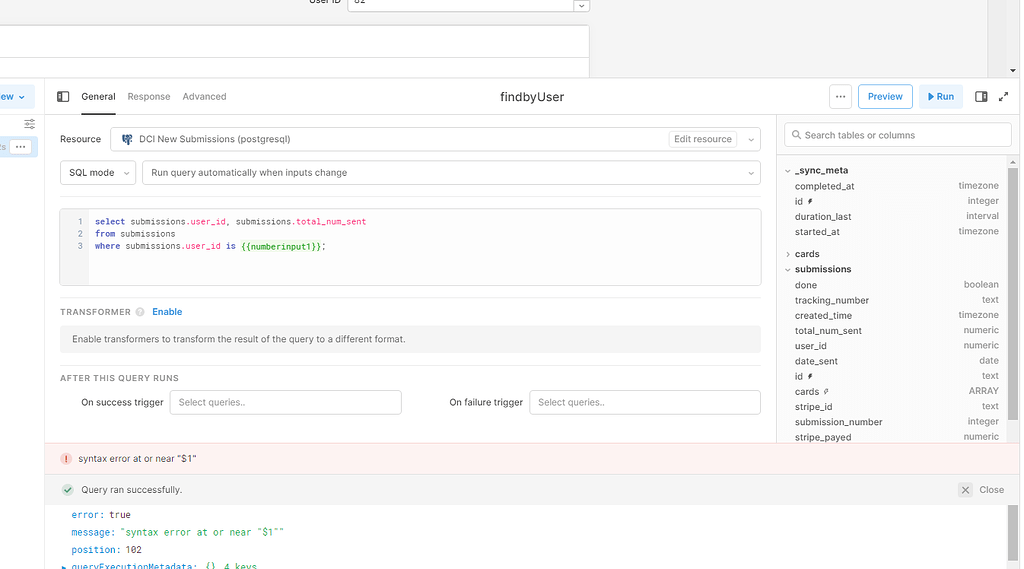The width and height of the screenshot is (1024, 569).
Task: Click the result panel scrollbar
Action: click(1013, 532)
